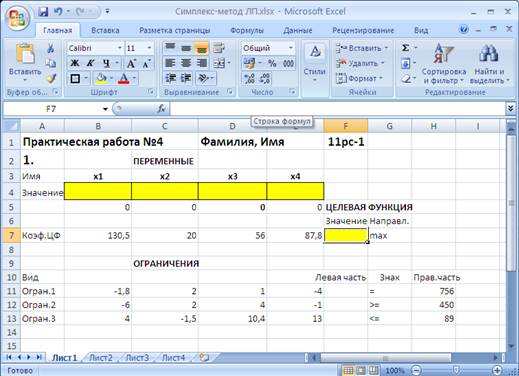
Task: Increase decimal places
Action: click(x=249, y=78)
